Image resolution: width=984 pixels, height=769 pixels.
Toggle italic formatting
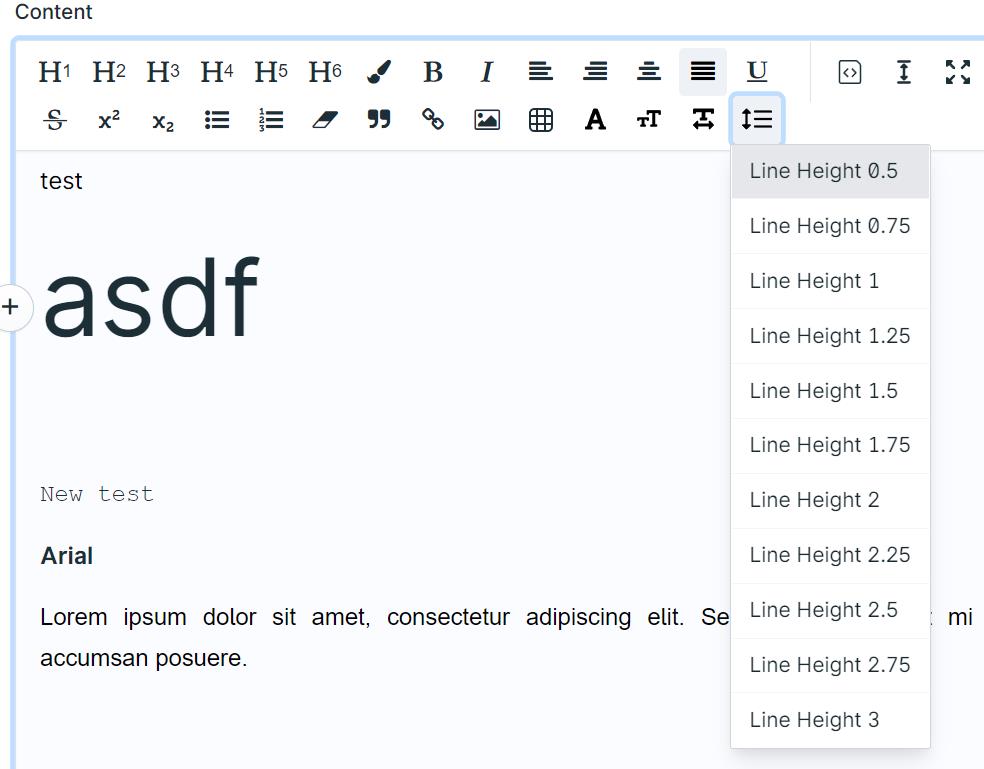(x=487, y=72)
